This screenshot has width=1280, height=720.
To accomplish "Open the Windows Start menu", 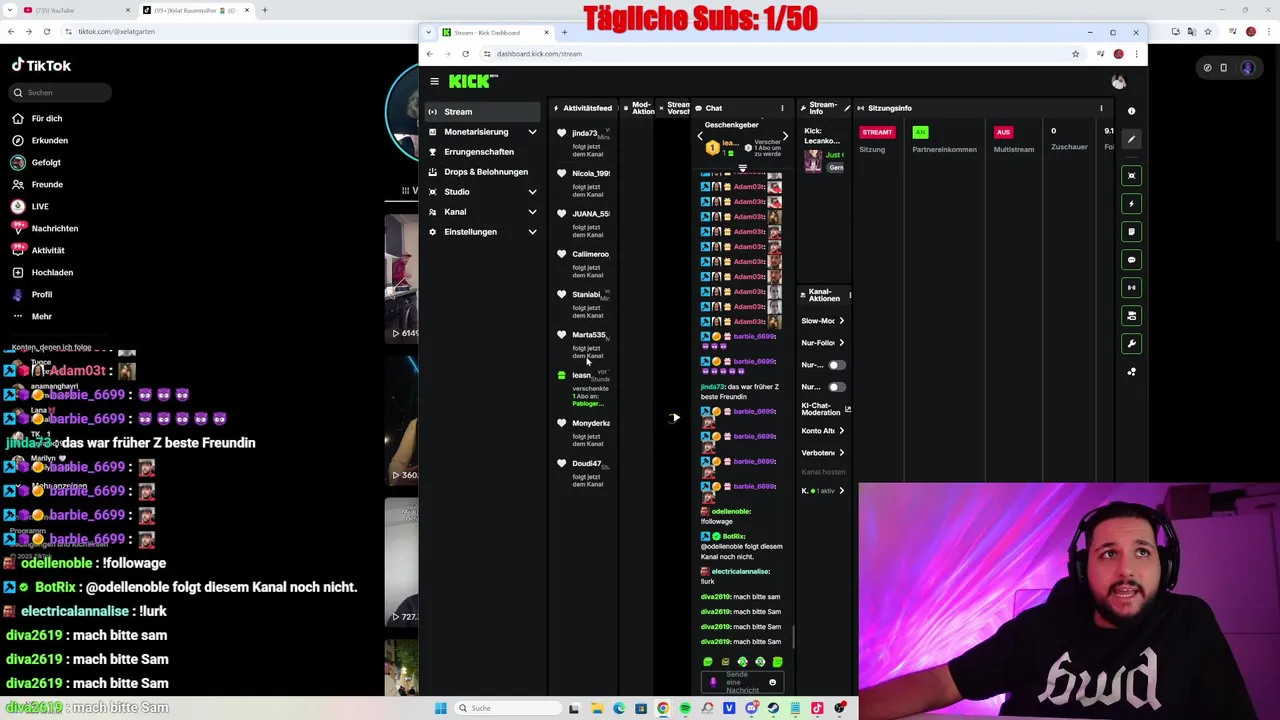I will pos(440,708).
